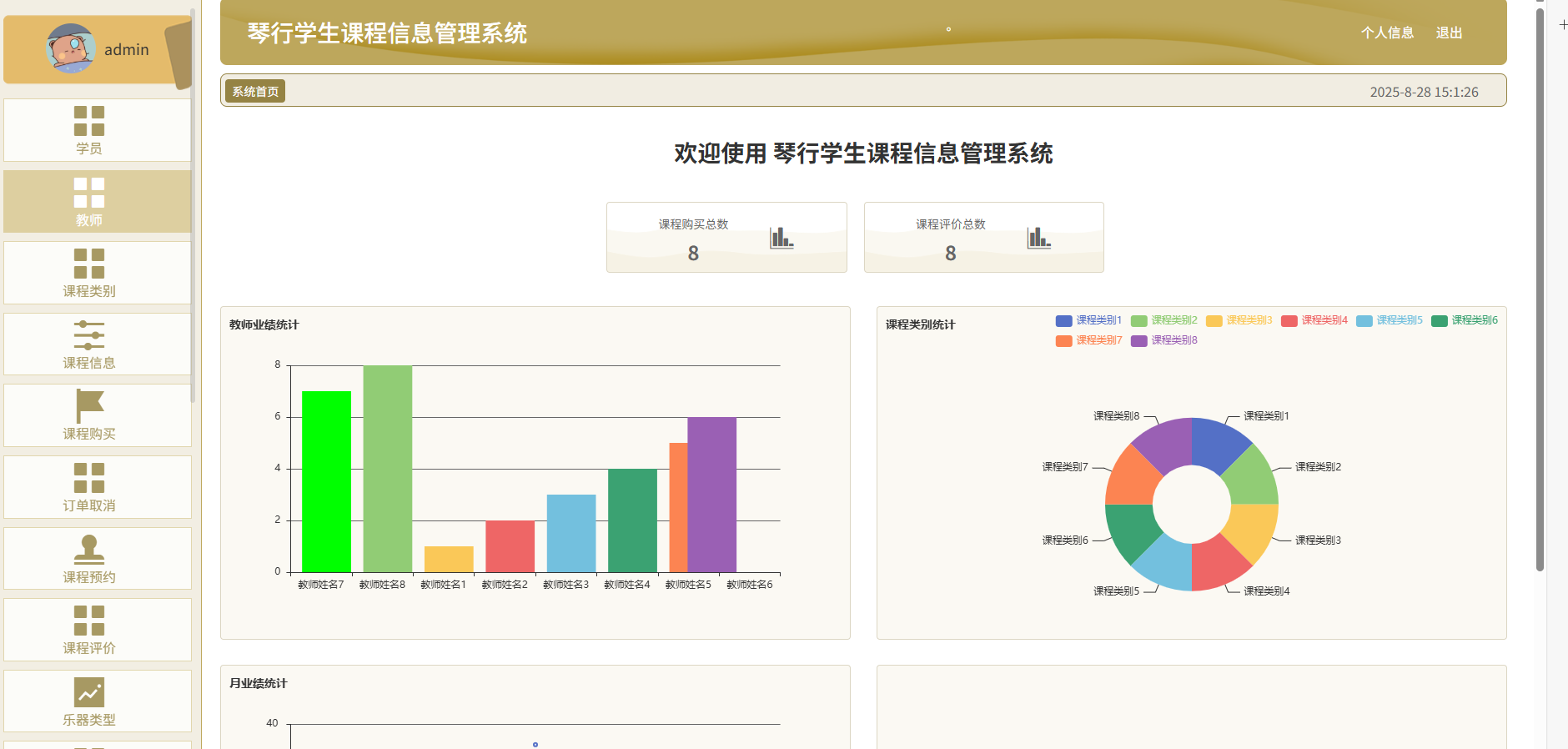Viewport: 1568px width, 749px height.
Task: Click the 琴行学生课程信息管理系统 header title
Action: coord(387,33)
